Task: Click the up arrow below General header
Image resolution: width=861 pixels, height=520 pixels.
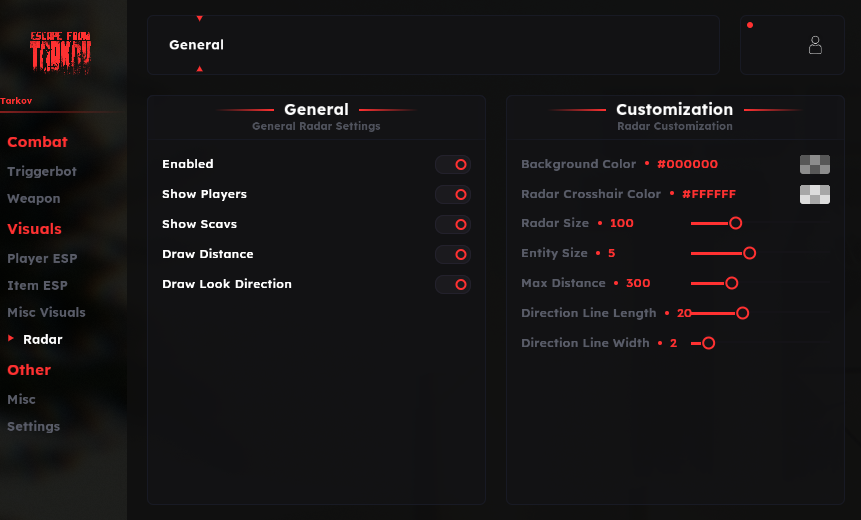Action: pyautogui.click(x=200, y=69)
